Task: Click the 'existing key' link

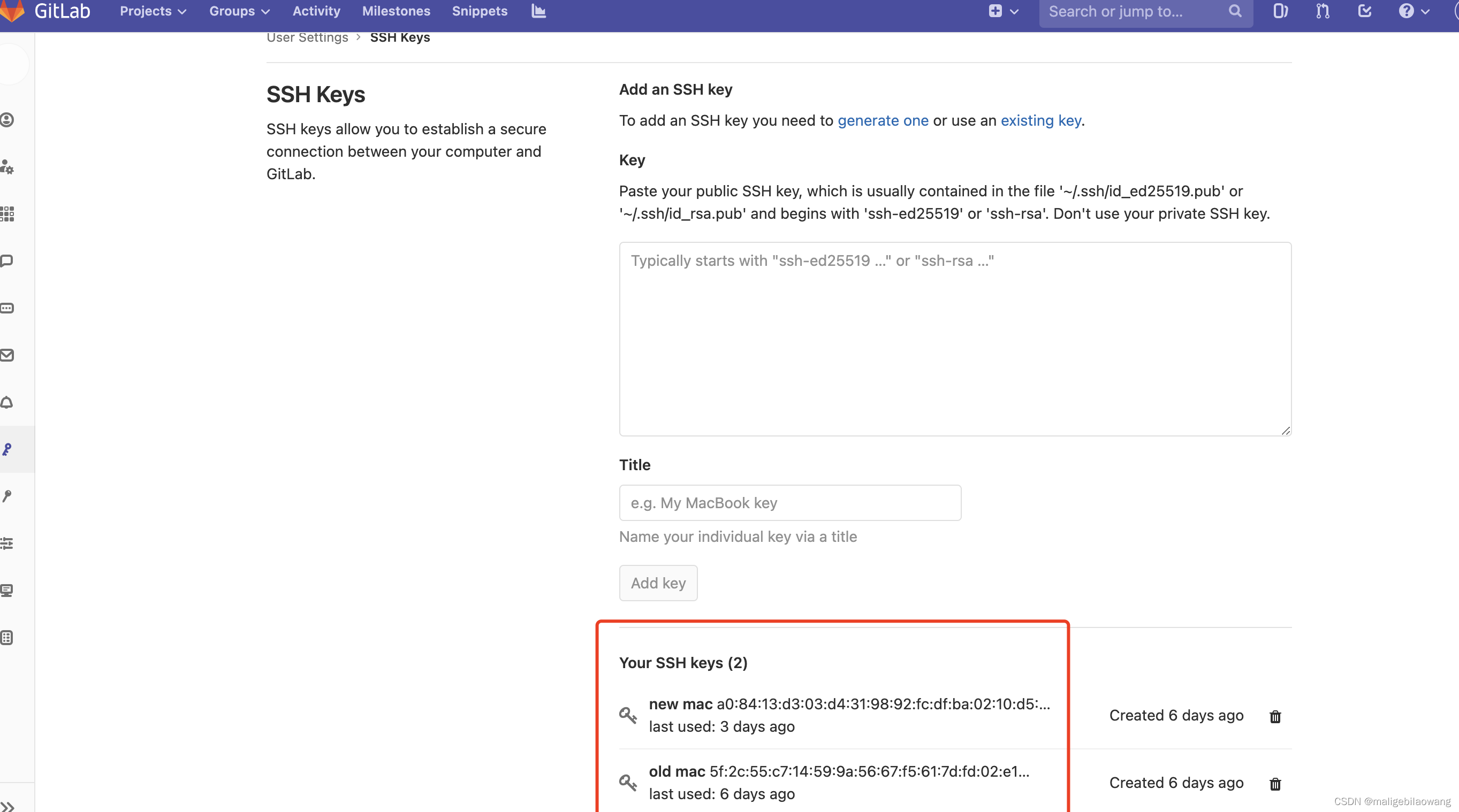Action: click(1041, 120)
